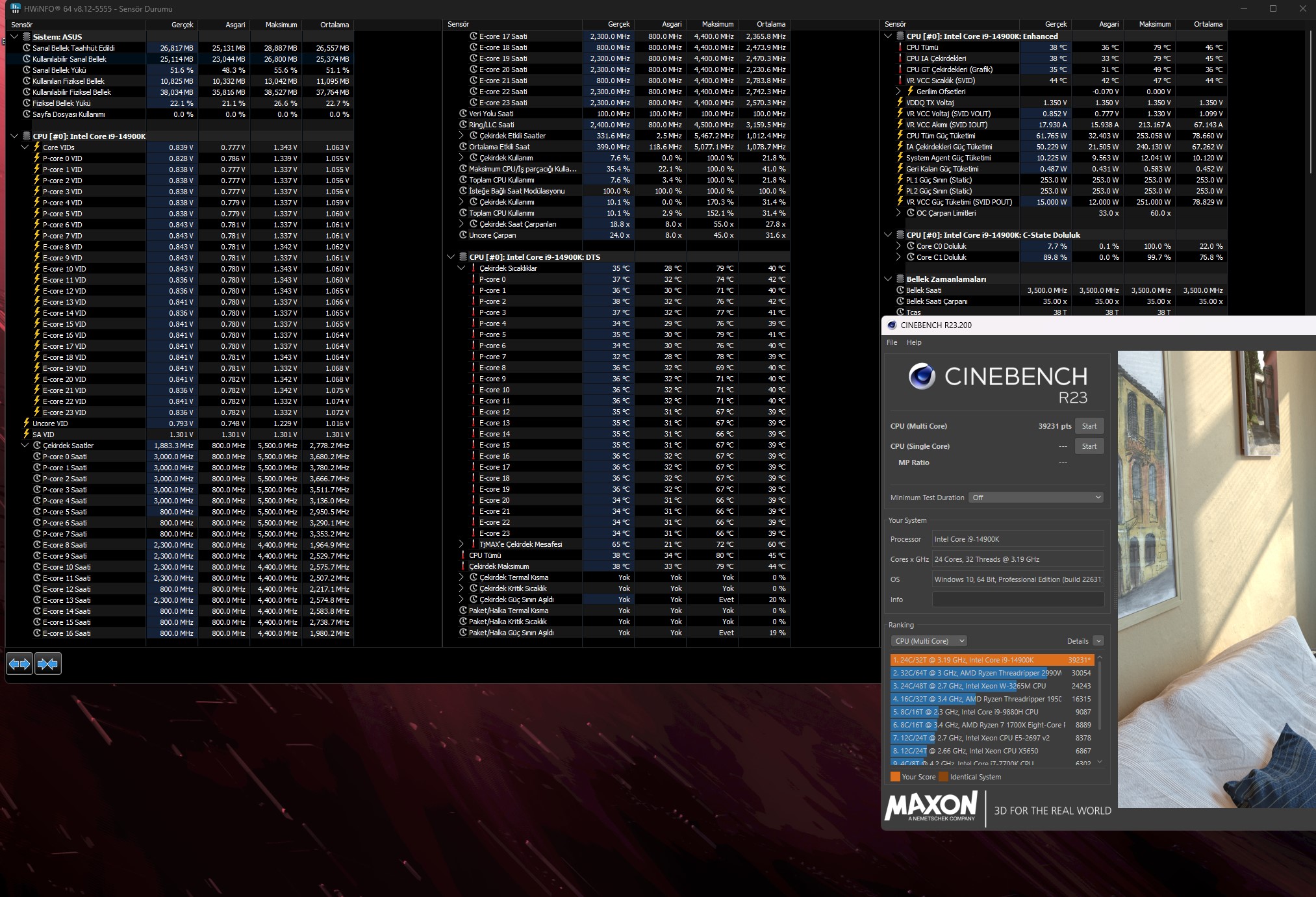This screenshot has height=897, width=1316.
Task: Click the clock icon beside Sanal Bellek Yükü
Action: [27, 70]
